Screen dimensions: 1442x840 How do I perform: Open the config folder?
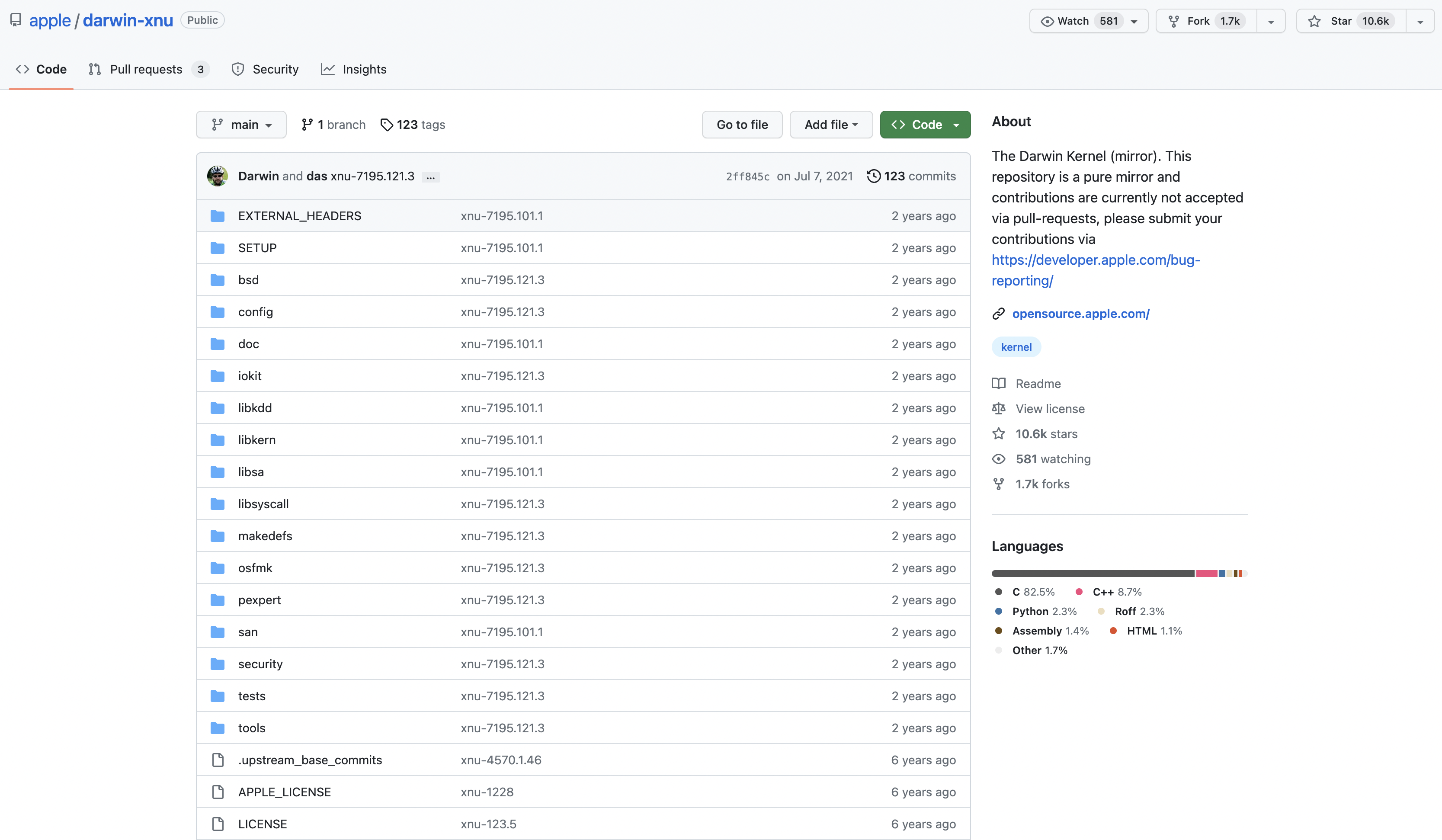click(x=255, y=312)
